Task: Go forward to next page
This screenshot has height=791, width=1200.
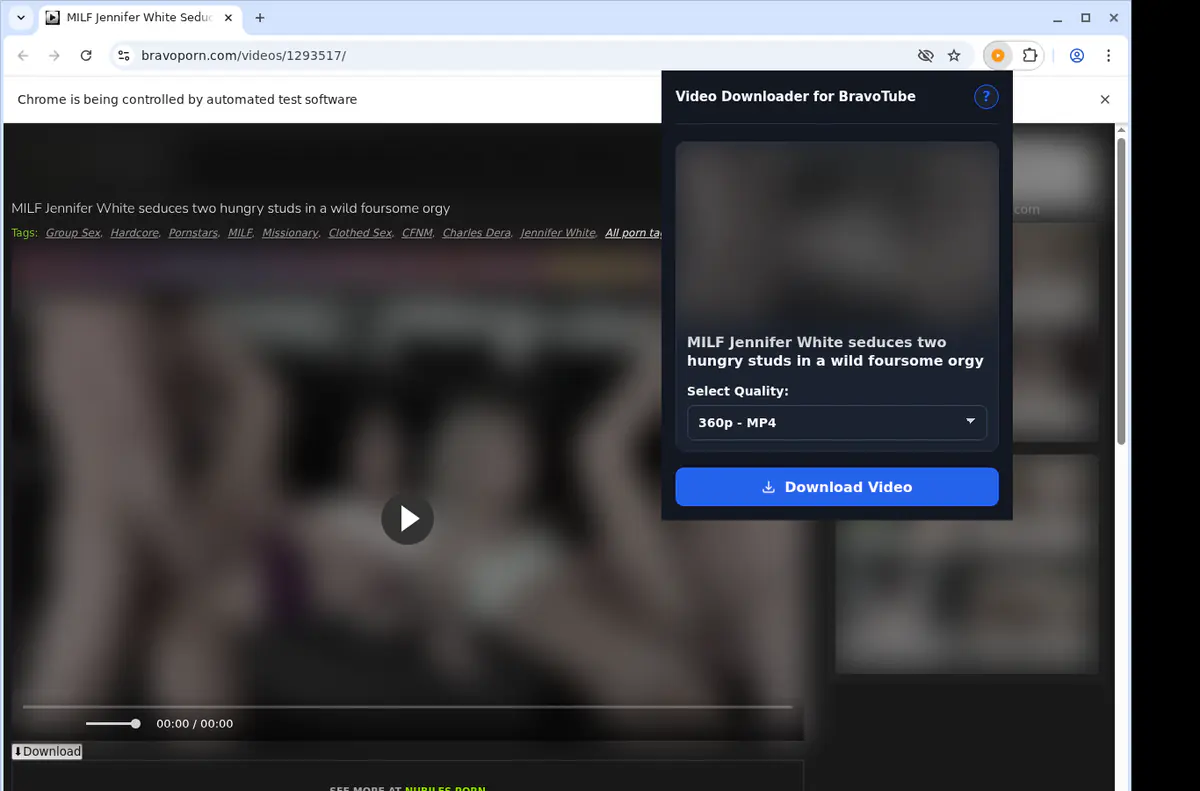Action: [55, 56]
